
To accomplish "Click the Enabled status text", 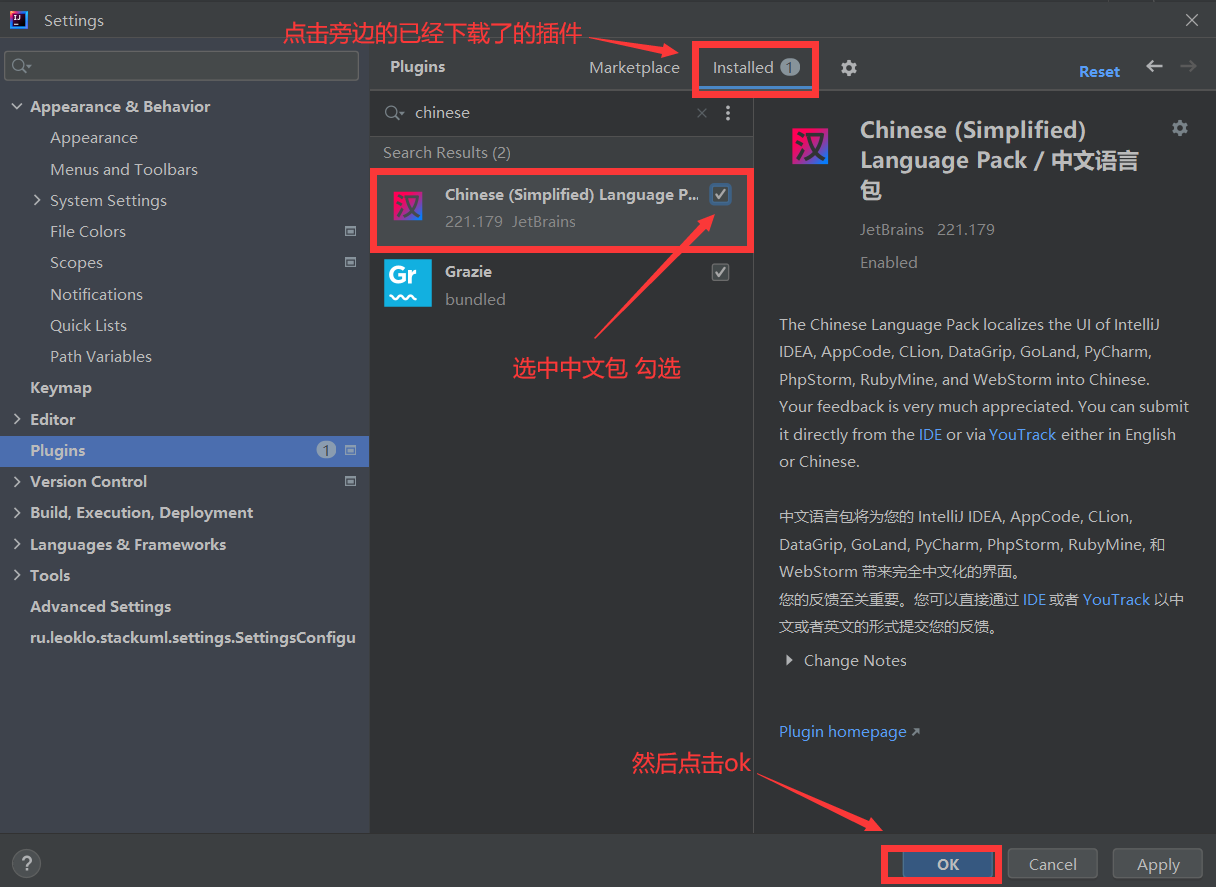I will (x=888, y=262).
